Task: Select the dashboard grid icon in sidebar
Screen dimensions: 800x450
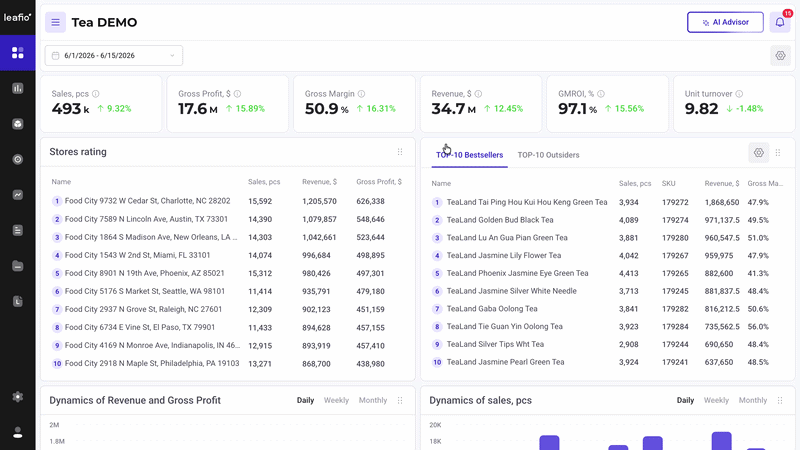Action: (17, 53)
